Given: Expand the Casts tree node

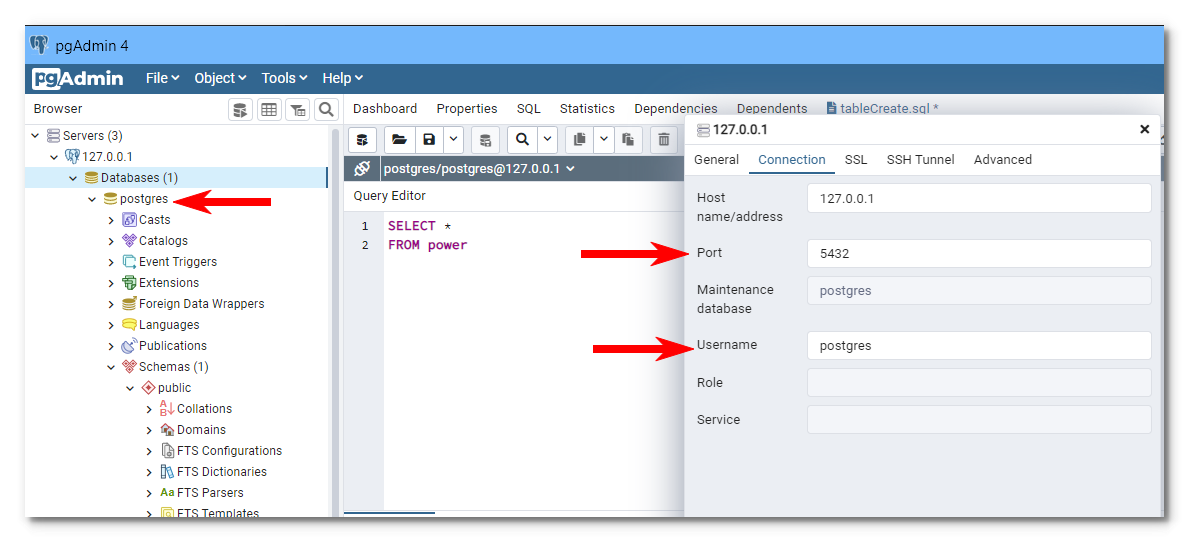Looking at the screenshot, I should tap(111, 220).
